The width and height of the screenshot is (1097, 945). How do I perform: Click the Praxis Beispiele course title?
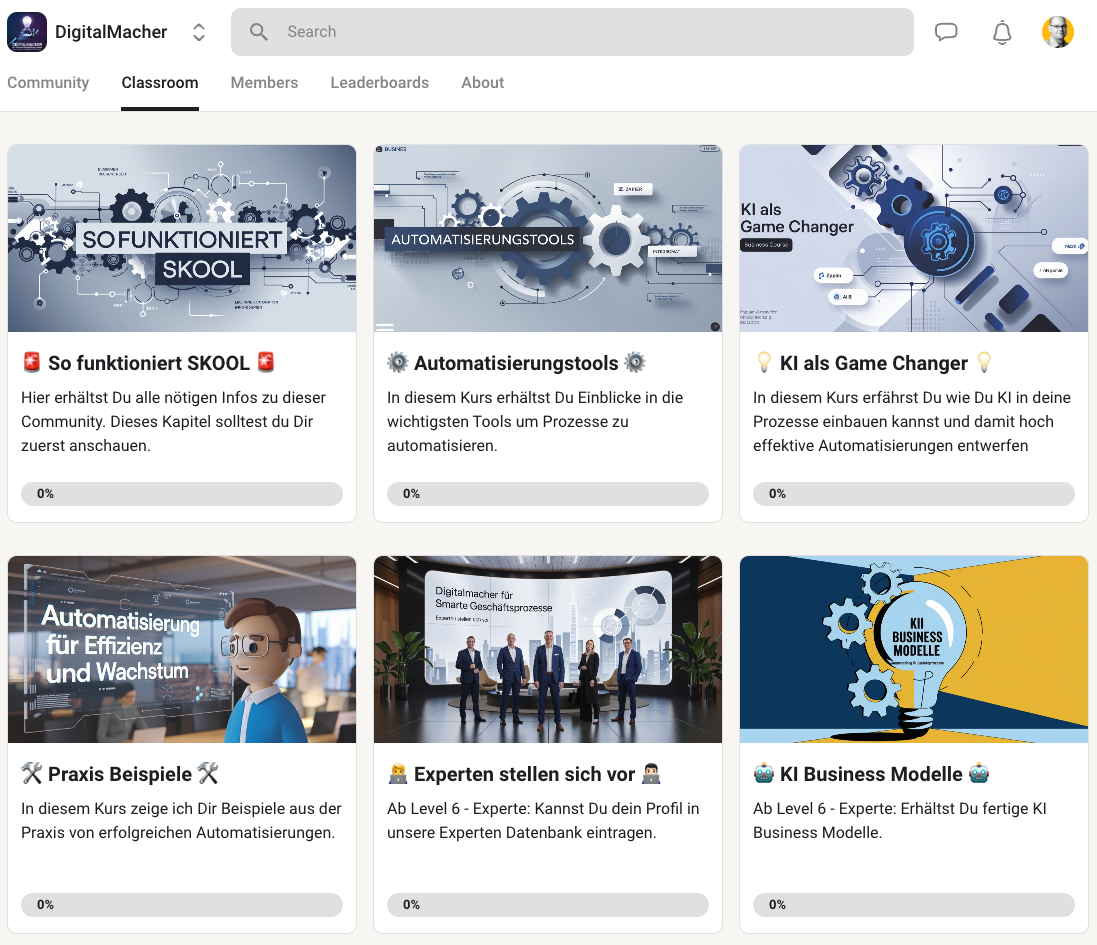pyautogui.click(x=120, y=774)
